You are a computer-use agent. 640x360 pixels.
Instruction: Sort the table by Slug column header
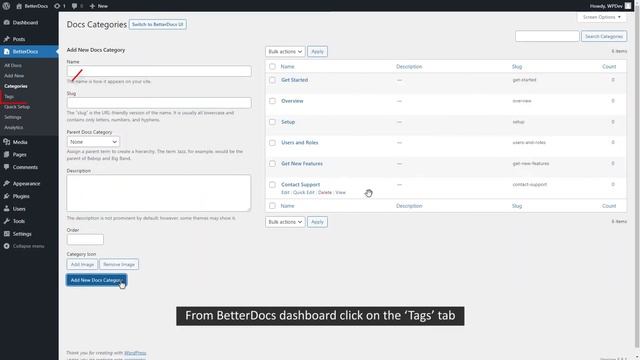click(x=517, y=67)
